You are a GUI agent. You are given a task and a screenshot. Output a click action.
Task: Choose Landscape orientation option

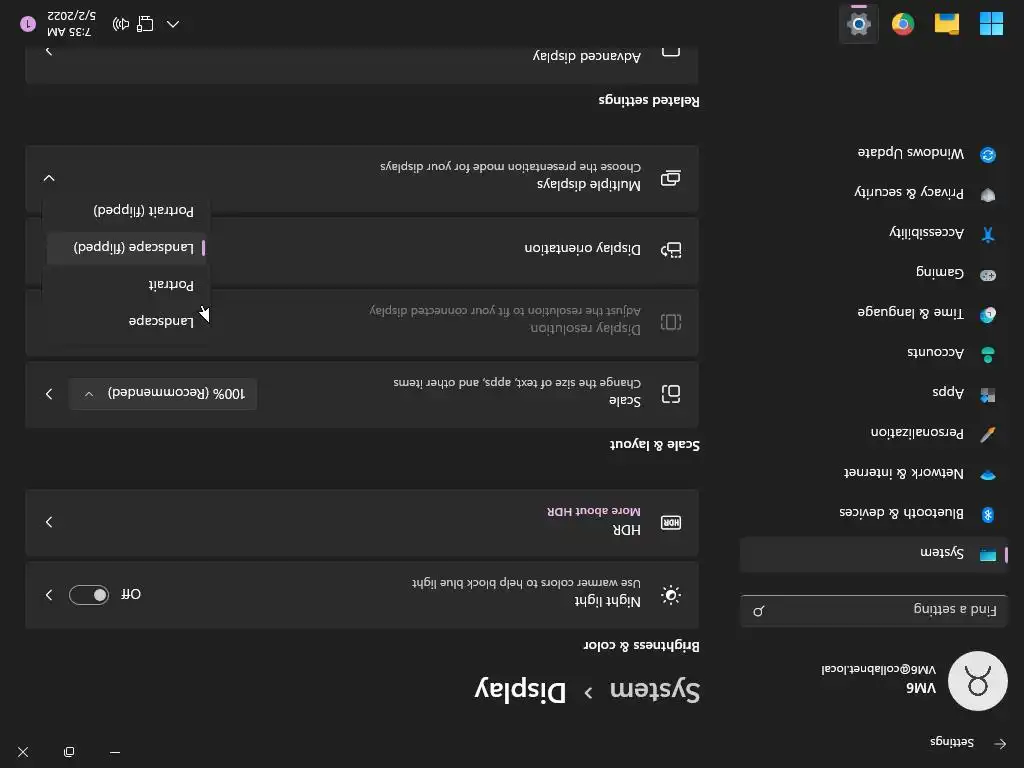click(127, 321)
